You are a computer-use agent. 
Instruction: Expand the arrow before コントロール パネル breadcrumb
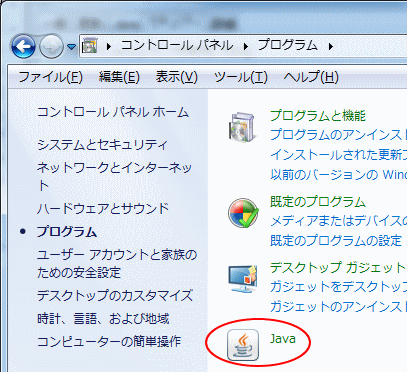[109, 46]
